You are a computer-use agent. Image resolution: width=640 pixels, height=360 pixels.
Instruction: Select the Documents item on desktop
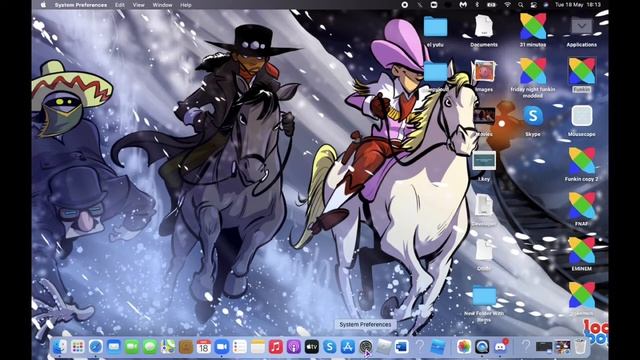tap(484, 26)
